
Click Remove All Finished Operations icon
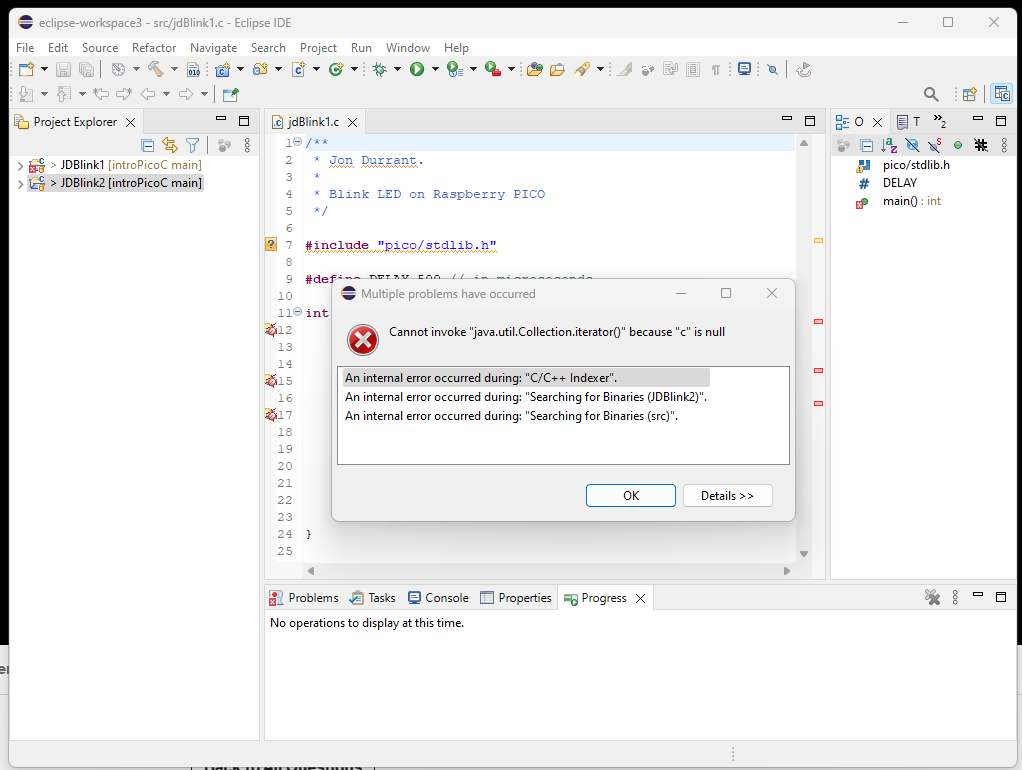click(x=932, y=597)
